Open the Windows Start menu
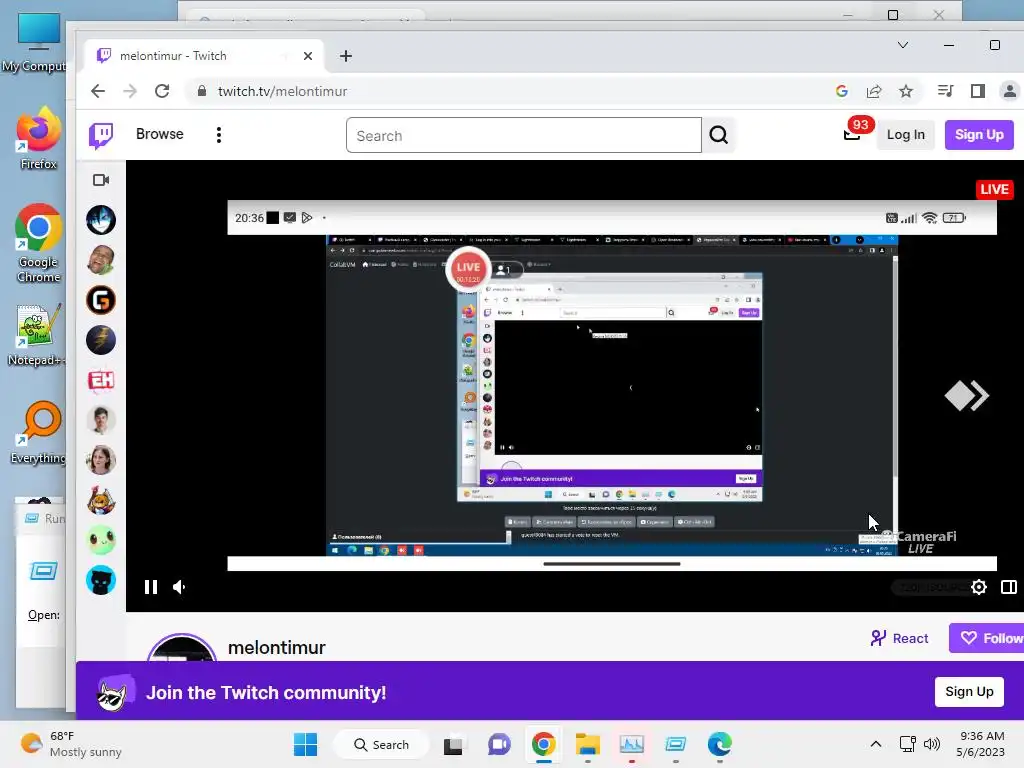The height and width of the screenshot is (768, 1024). (x=305, y=744)
